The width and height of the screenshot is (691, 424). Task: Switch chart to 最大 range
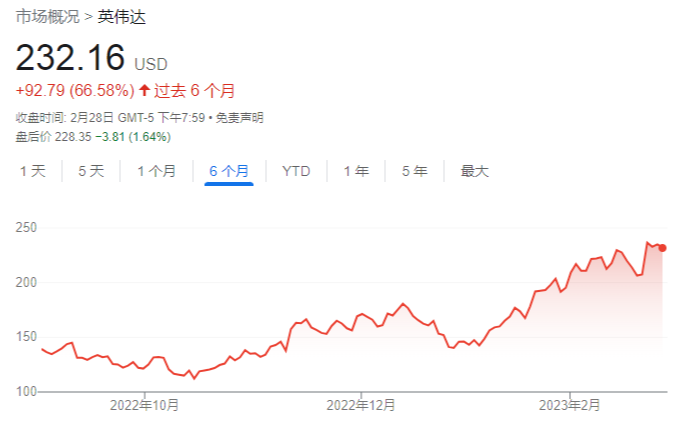tap(475, 171)
